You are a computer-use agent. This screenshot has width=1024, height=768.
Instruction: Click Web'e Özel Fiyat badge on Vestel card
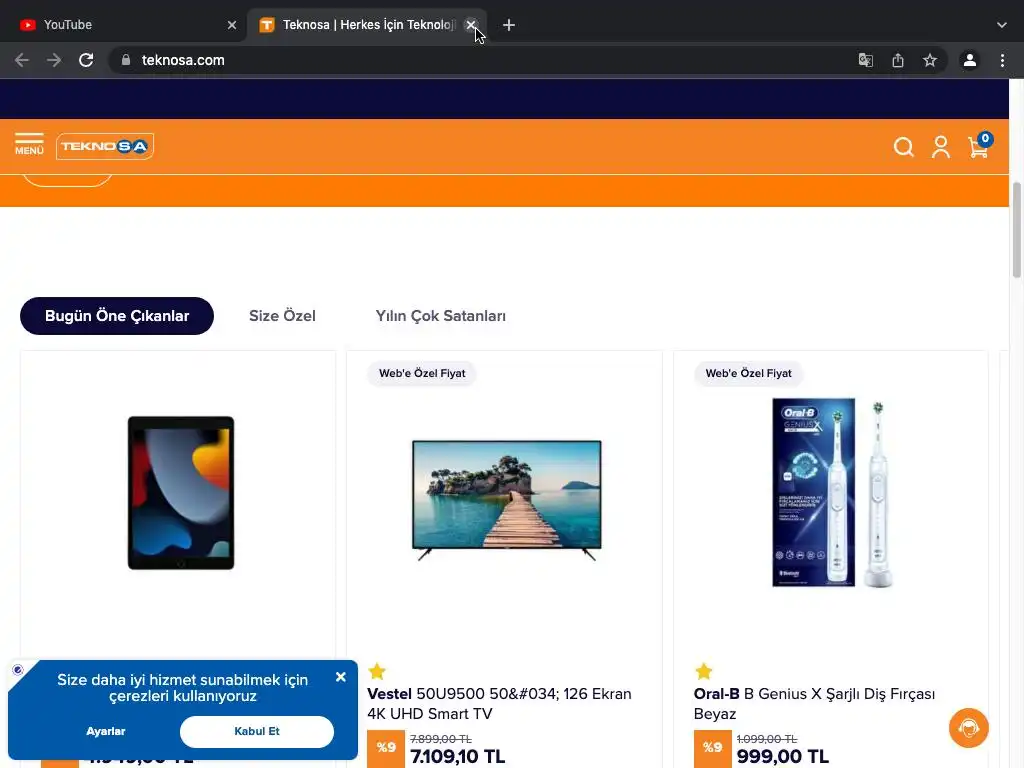[x=422, y=374]
